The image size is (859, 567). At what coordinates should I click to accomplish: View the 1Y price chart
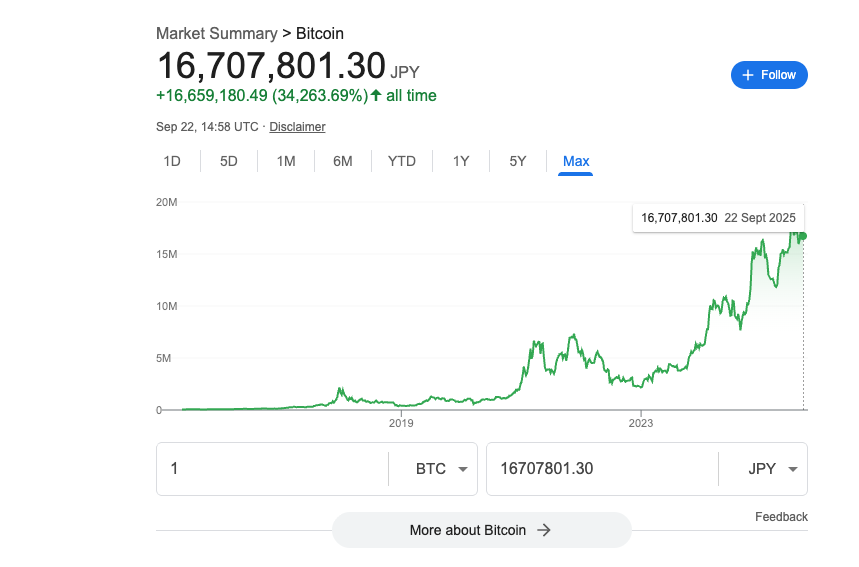(461, 161)
